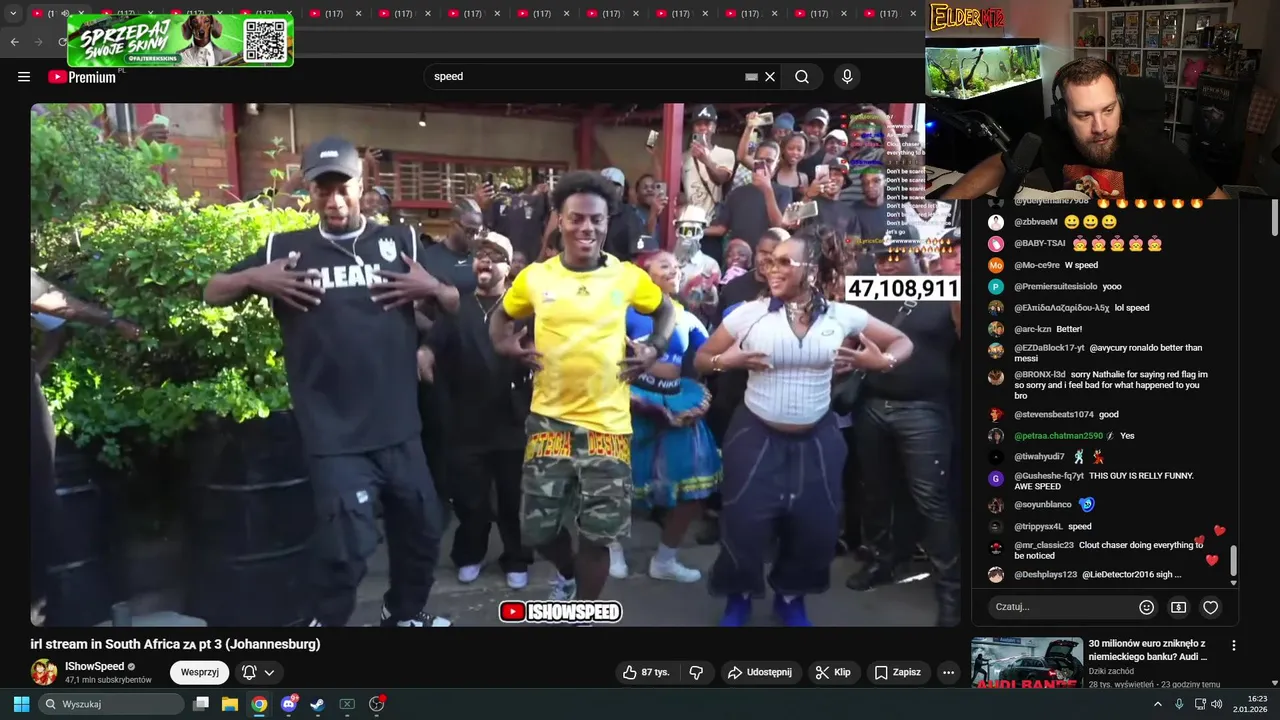
Task: Open the emoji picker in live chat
Action: (1147, 607)
